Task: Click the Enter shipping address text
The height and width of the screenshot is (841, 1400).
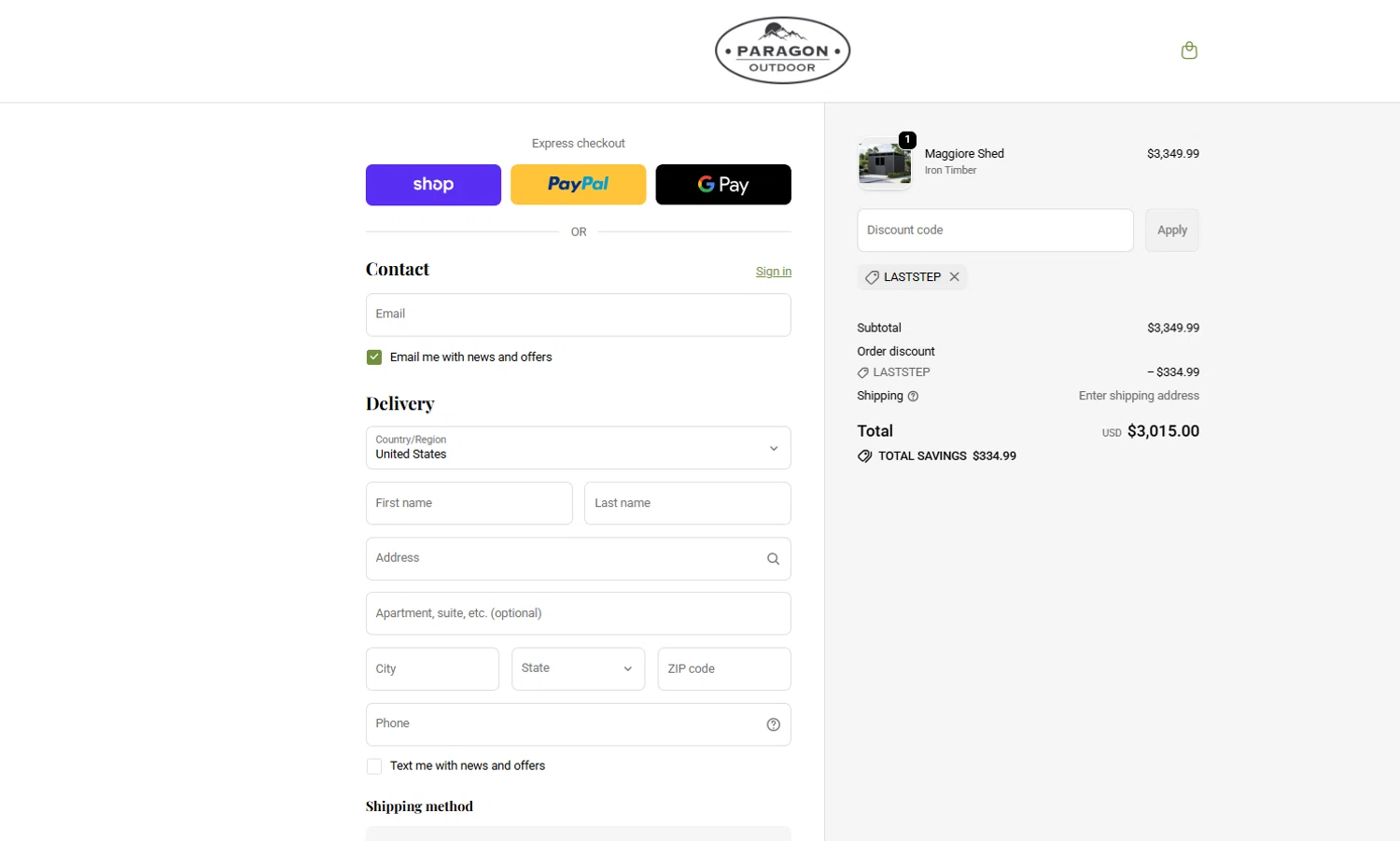Action: coord(1139,396)
